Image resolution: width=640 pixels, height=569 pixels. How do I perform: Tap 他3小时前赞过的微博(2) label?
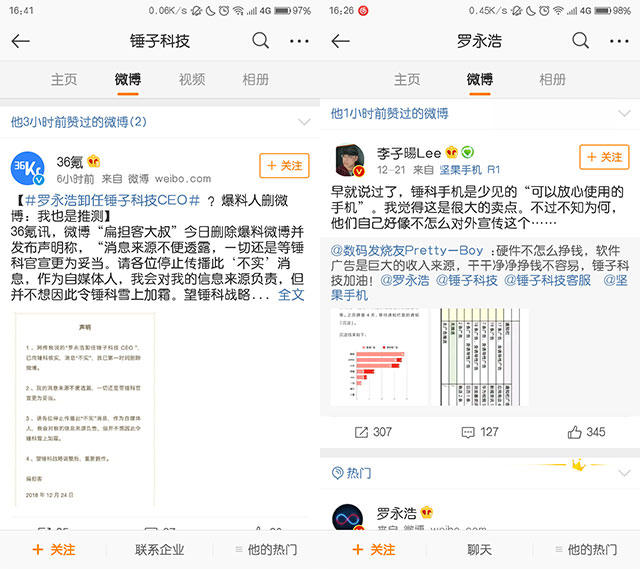point(79,122)
